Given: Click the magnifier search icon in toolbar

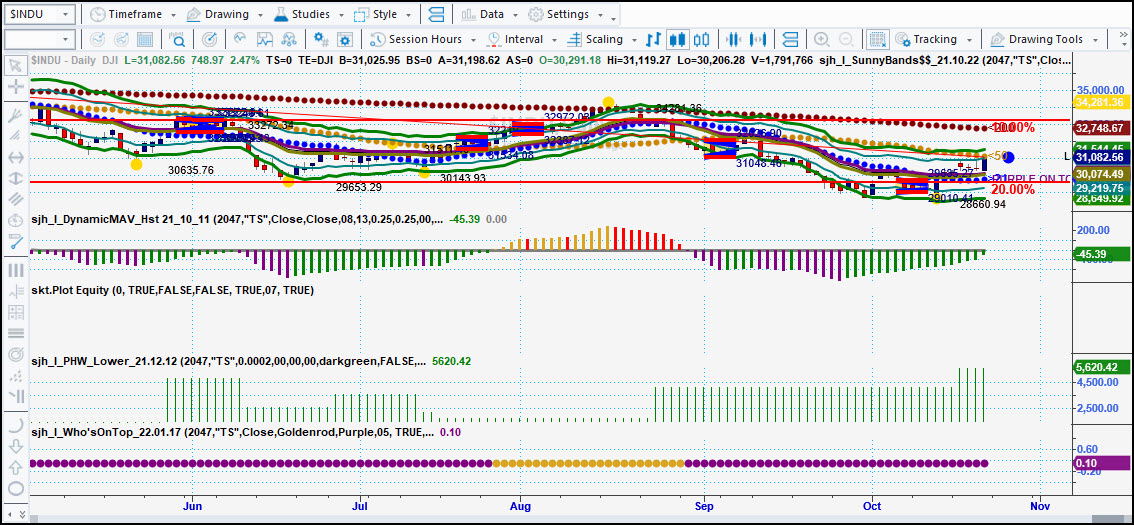Looking at the screenshot, I should tap(176, 39).
